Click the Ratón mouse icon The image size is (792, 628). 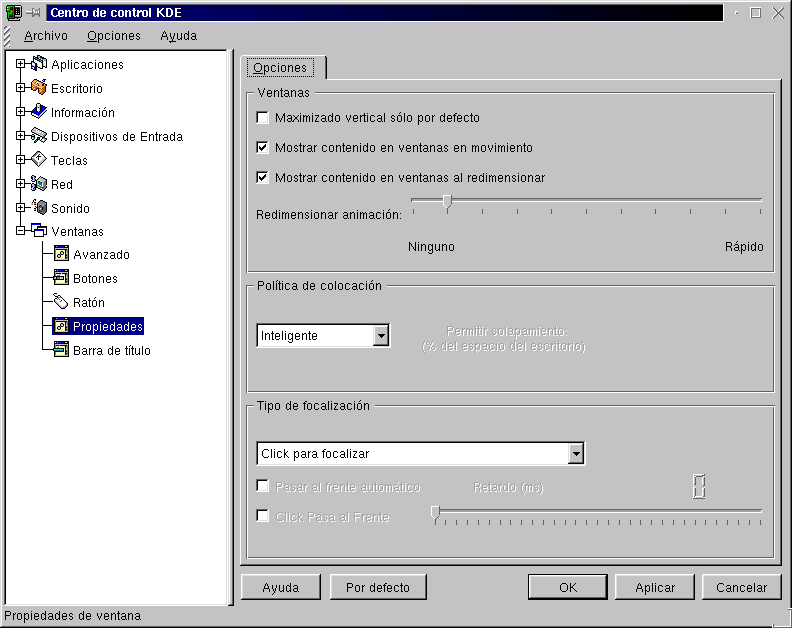point(61,302)
